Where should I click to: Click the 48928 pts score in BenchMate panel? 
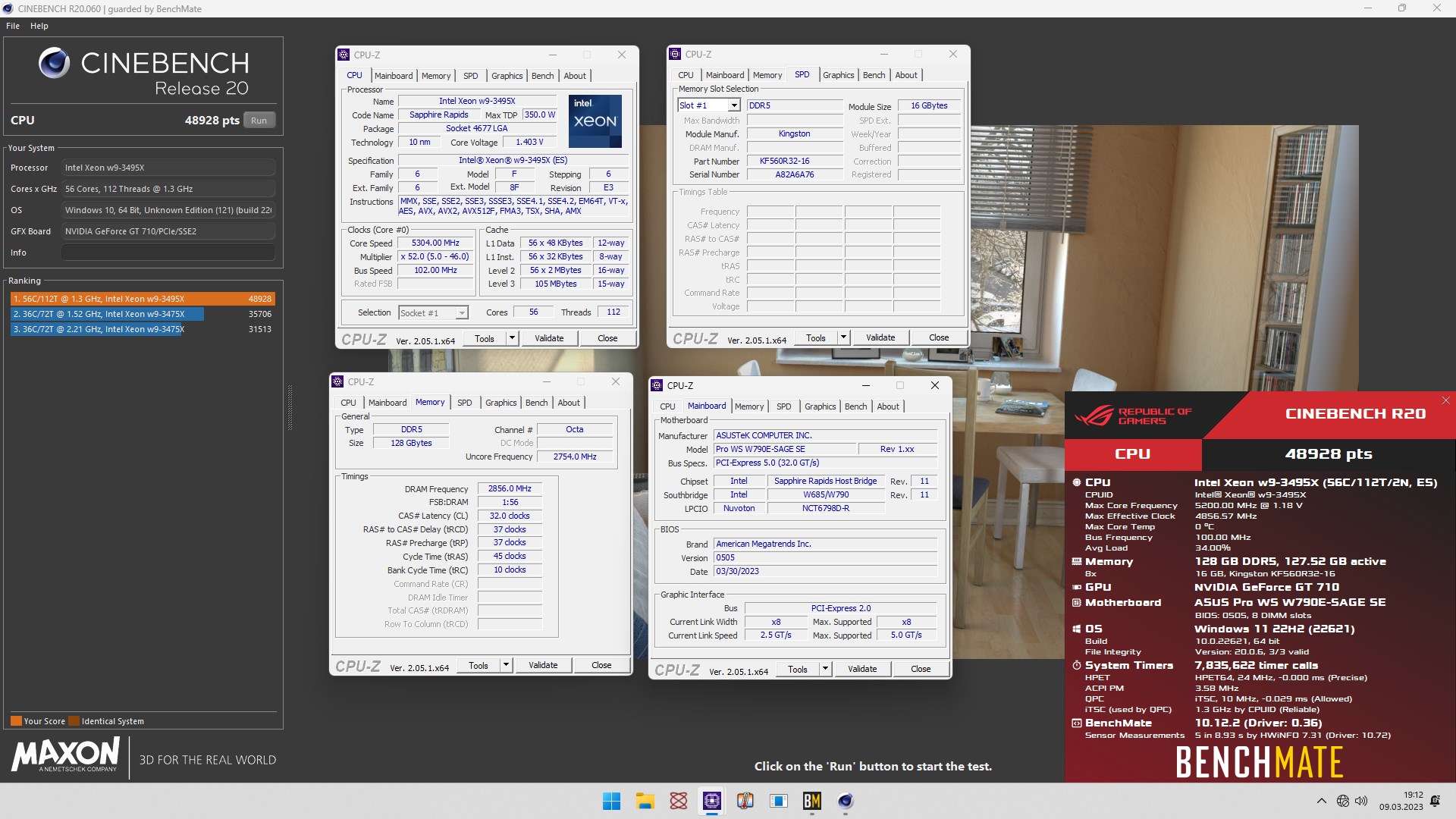pyautogui.click(x=1328, y=454)
